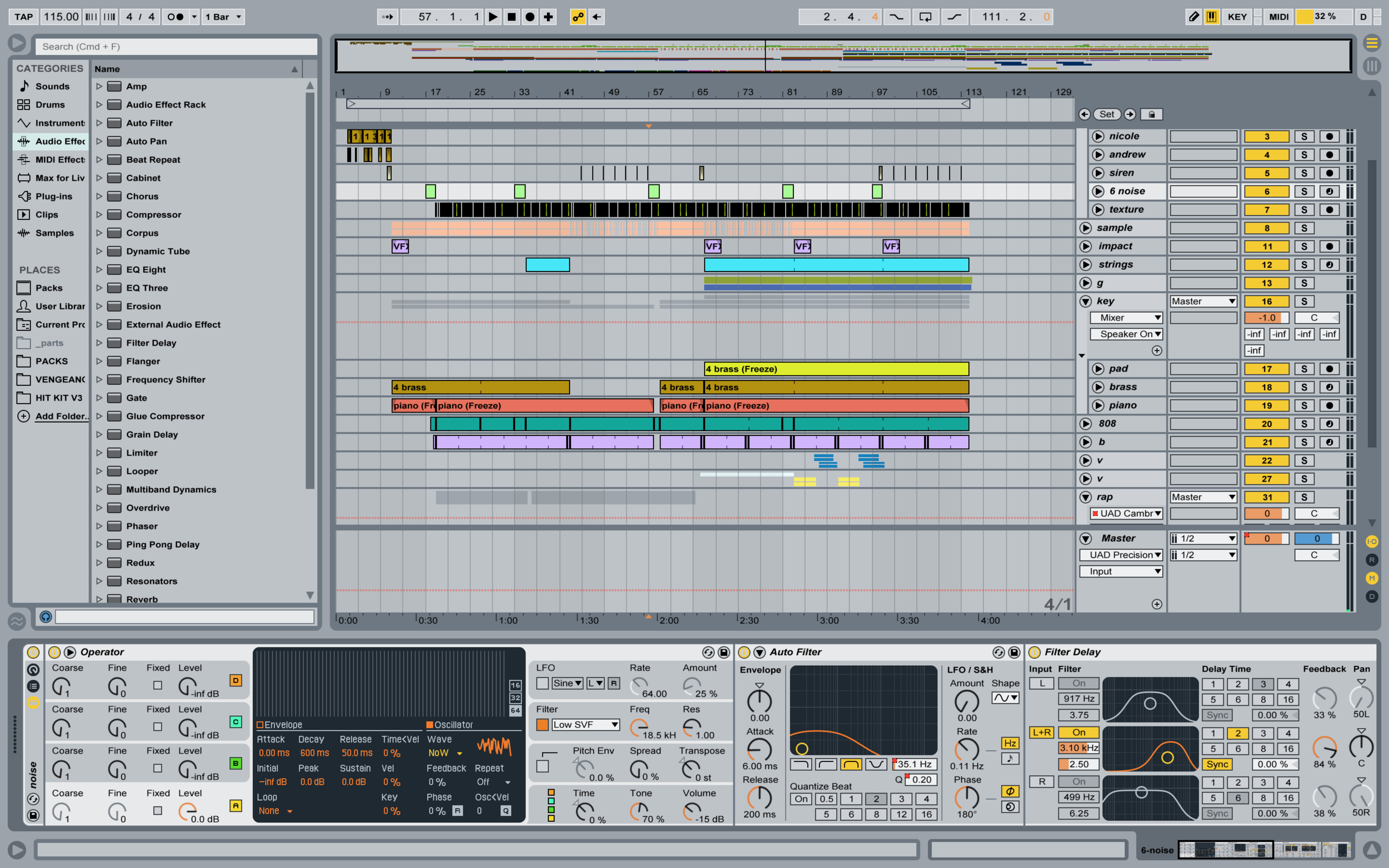
Task: Arm the andrew track for recording
Action: (1330, 155)
